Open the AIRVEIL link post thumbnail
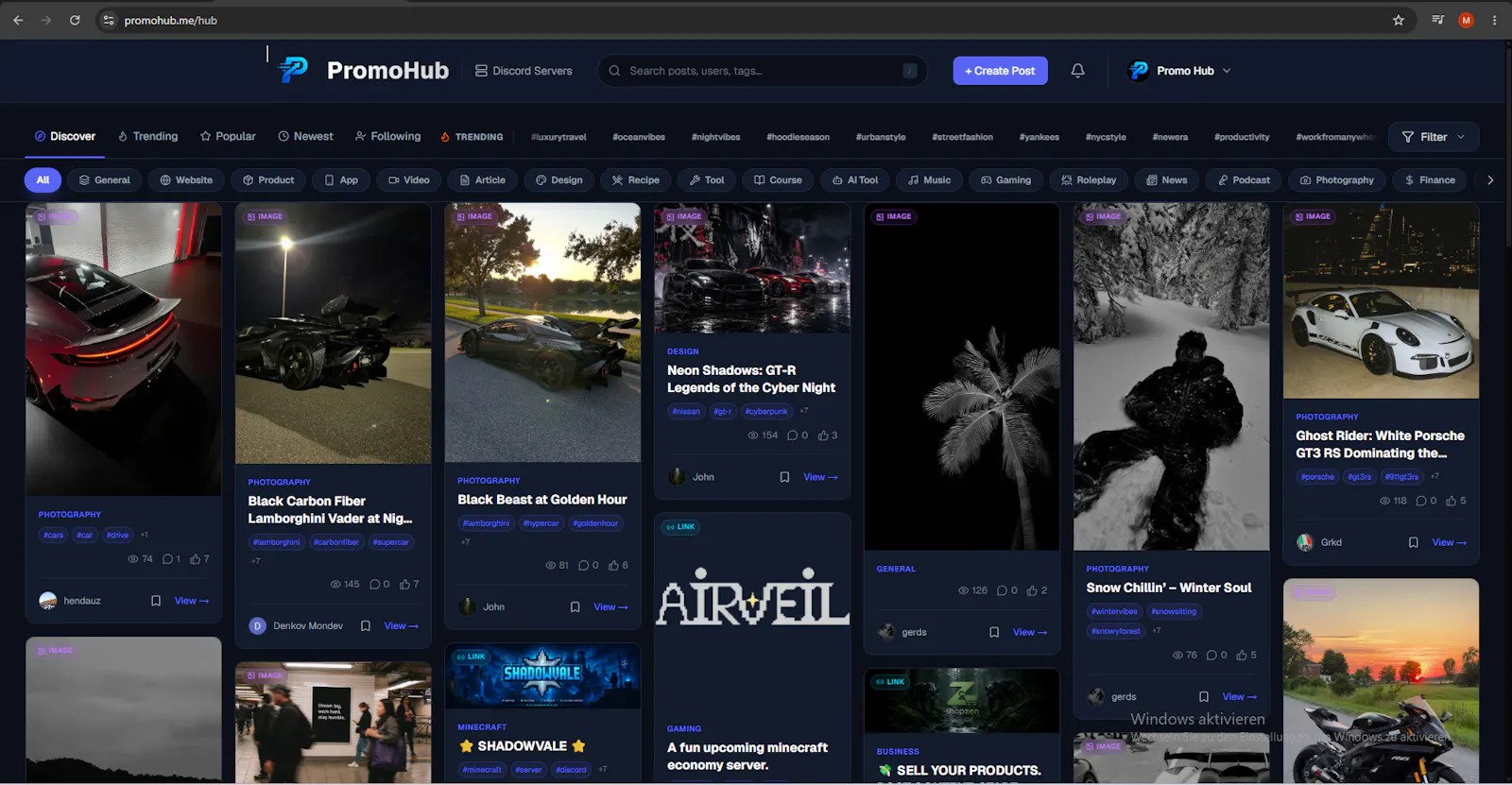Screen dimensions: 1512x785 click(x=752, y=615)
